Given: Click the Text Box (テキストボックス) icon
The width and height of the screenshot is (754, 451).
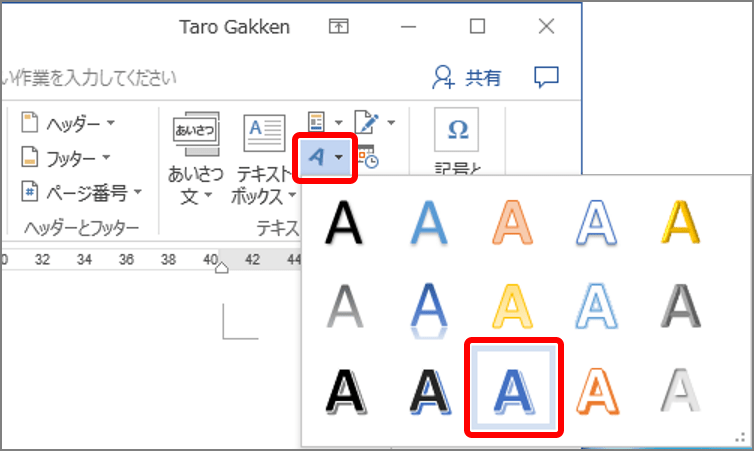Looking at the screenshot, I should [264, 133].
